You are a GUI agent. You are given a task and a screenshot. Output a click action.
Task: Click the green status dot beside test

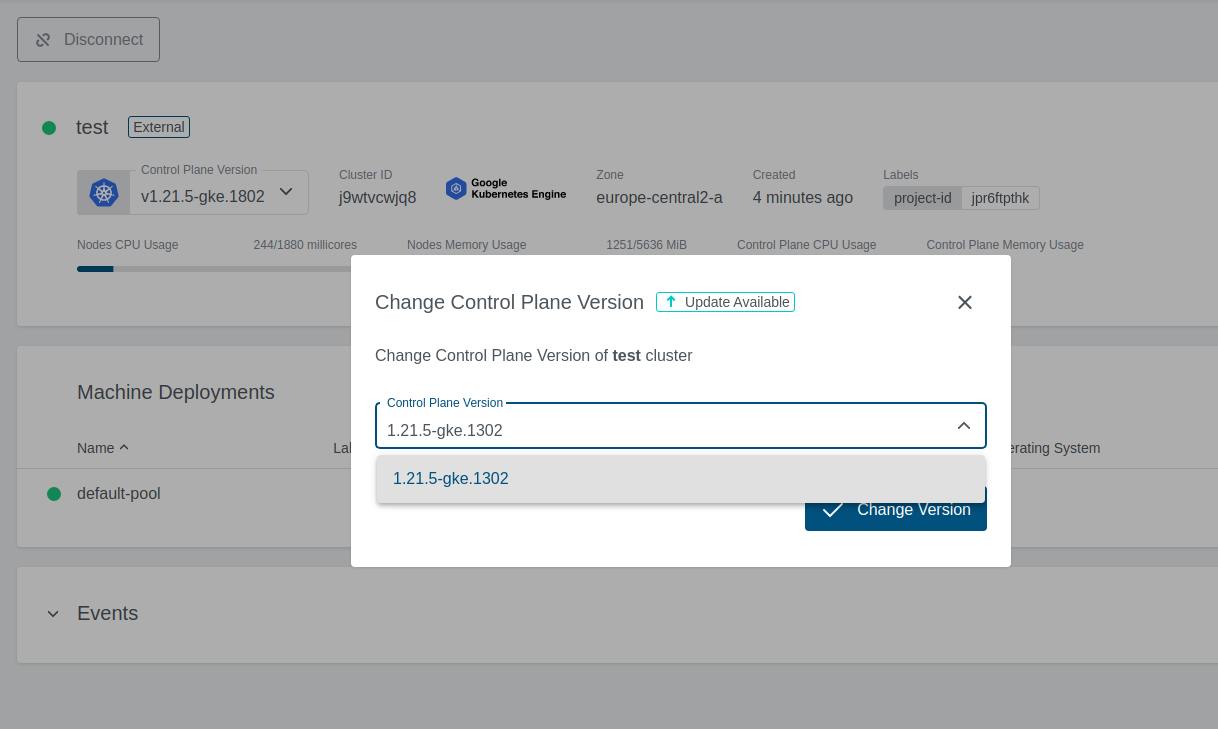[49, 128]
